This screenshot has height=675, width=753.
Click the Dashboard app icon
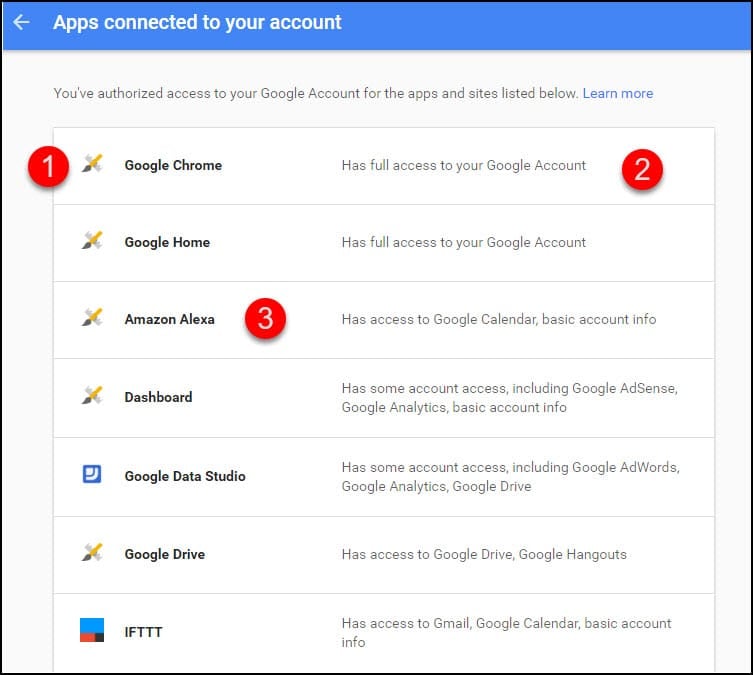(x=92, y=395)
